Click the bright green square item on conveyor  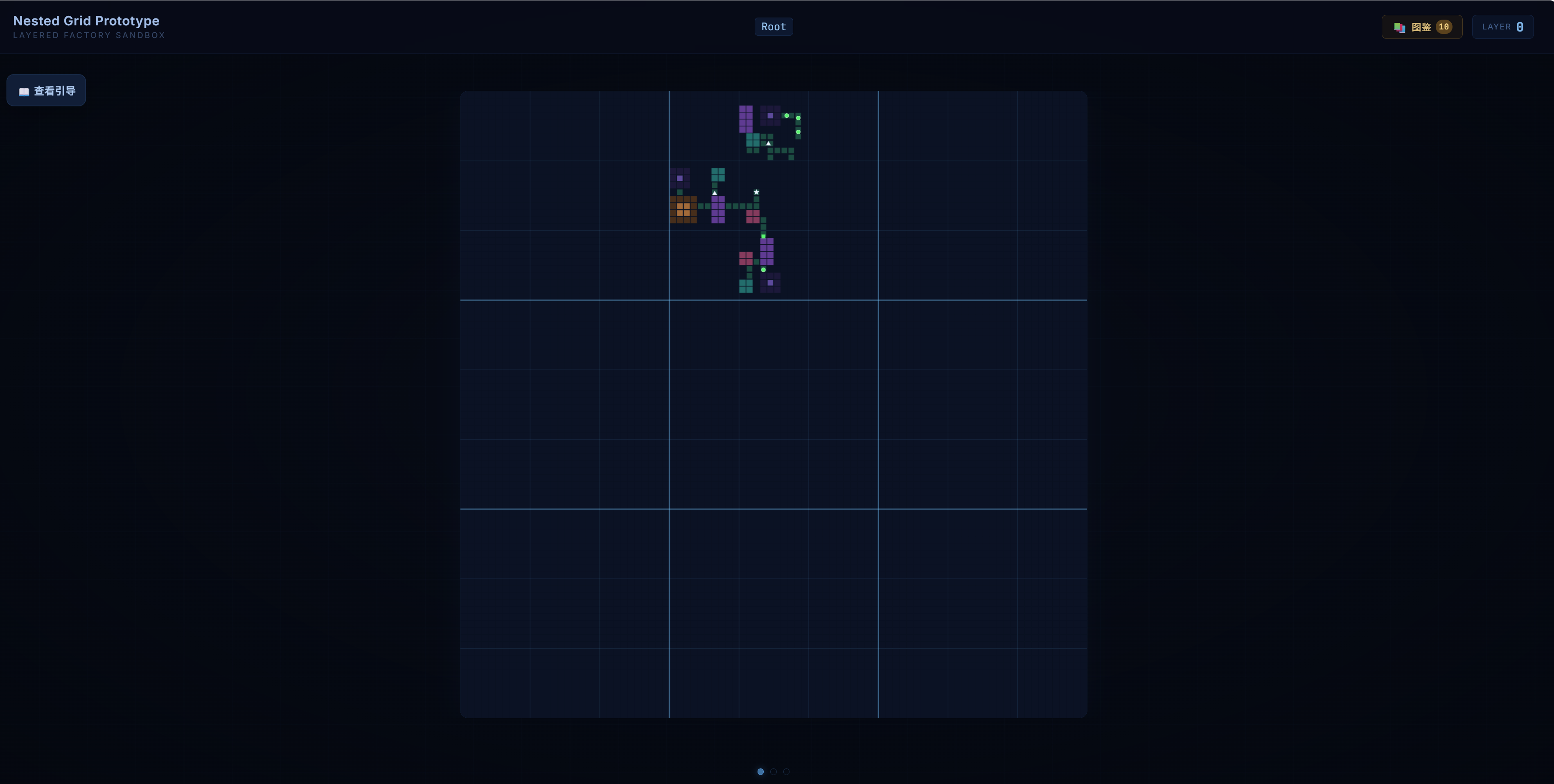(763, 236)
